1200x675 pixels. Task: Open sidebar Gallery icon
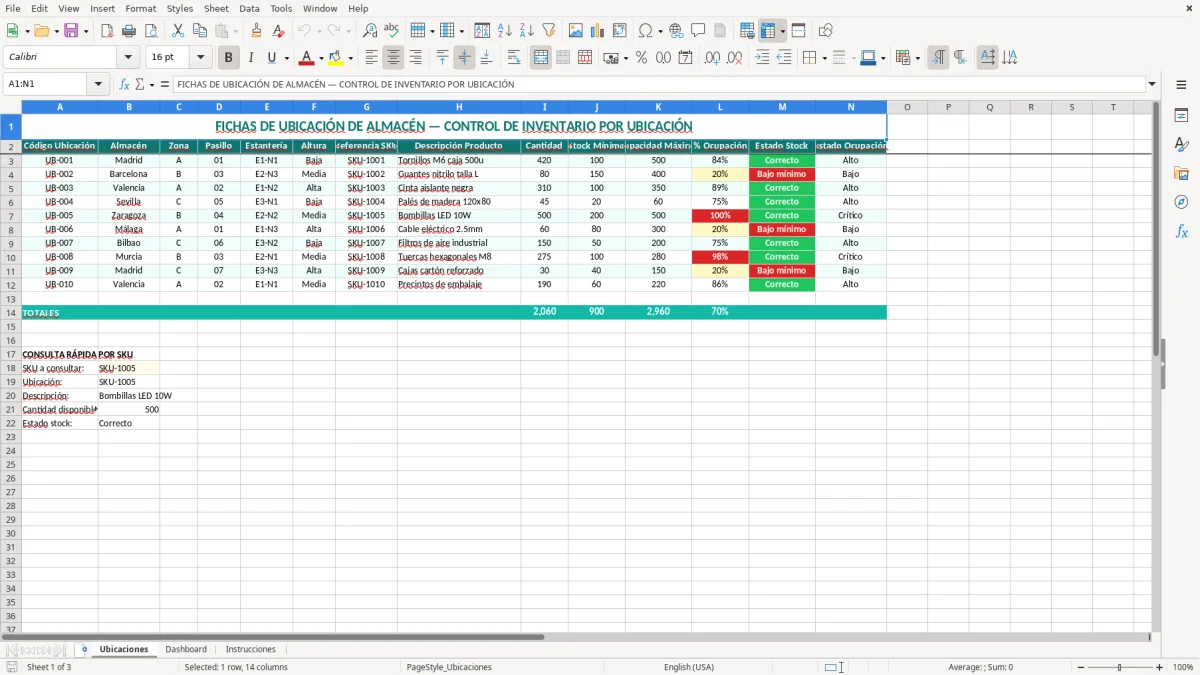pyautogui.click(x=1181, y=174)
